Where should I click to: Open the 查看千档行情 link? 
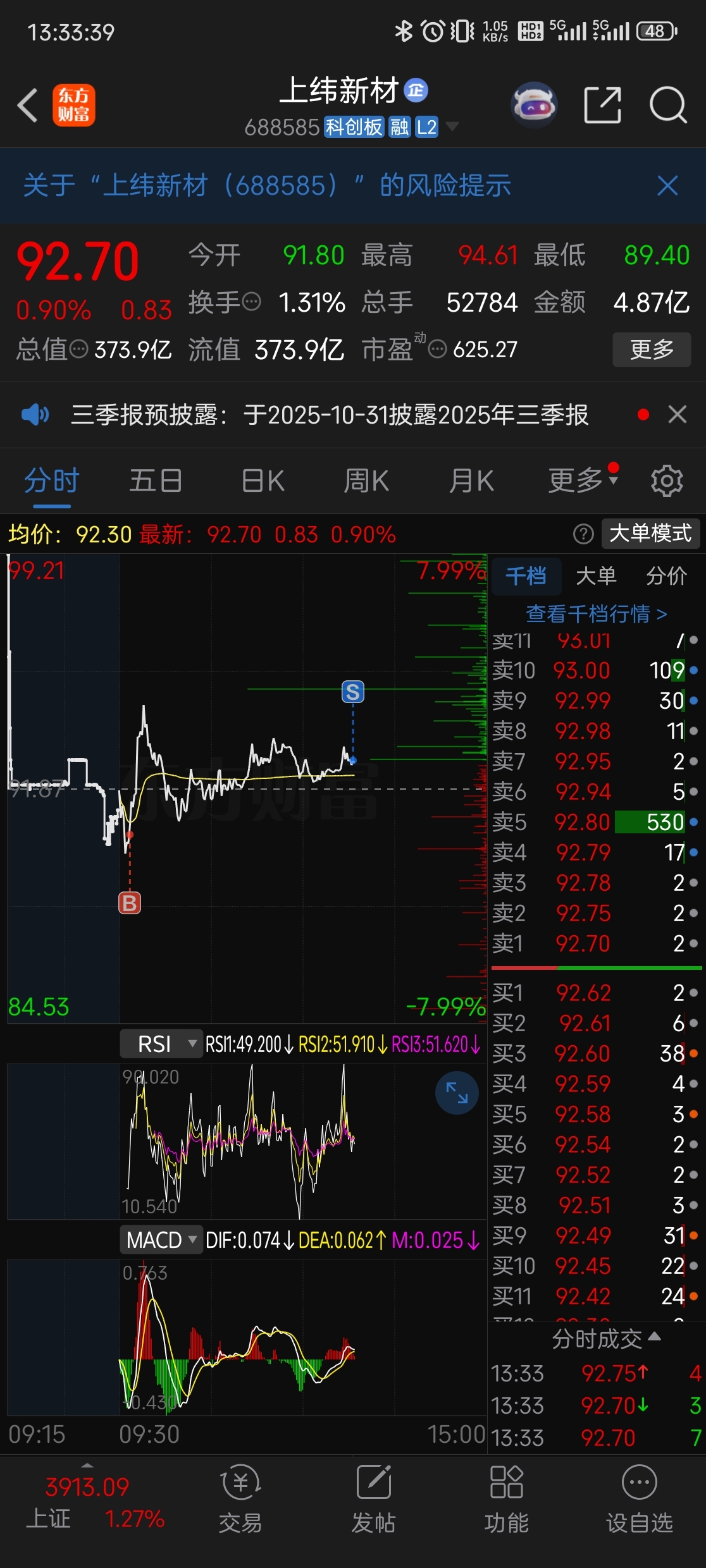click(596, 613)
